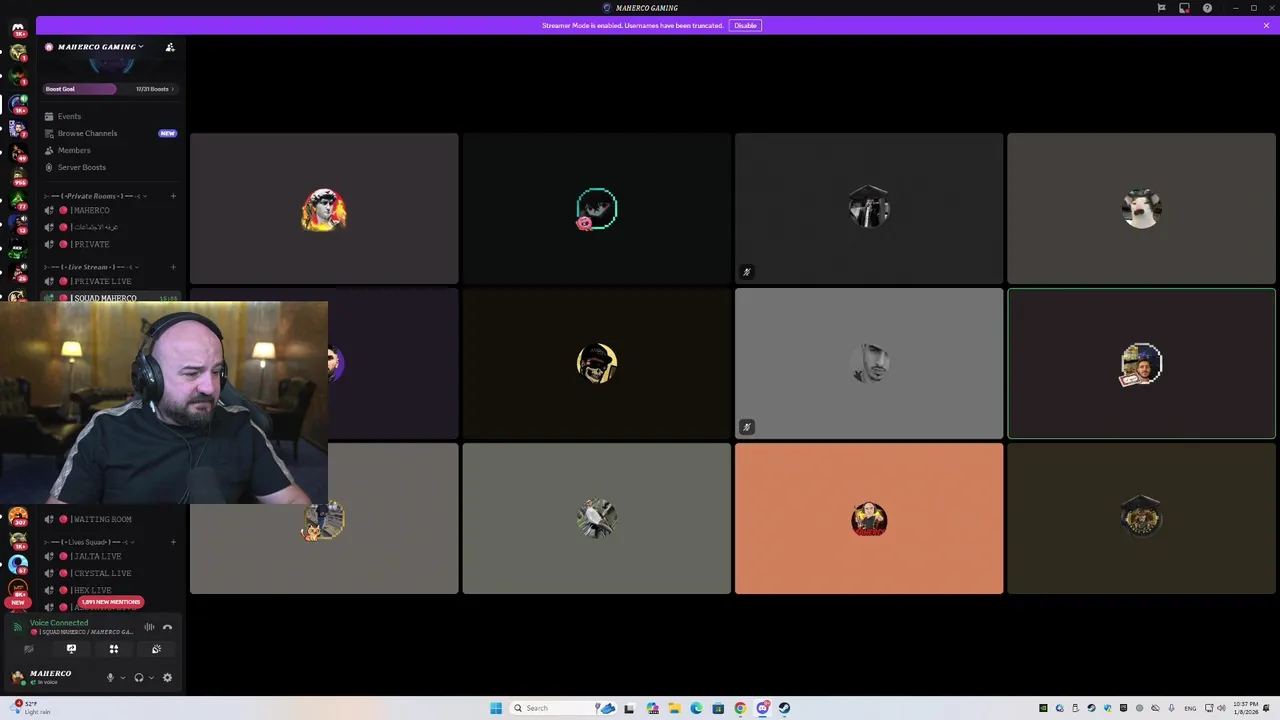The image size is (1280, 720).
Task: Open the server with the 77 badge
Action: tap(17, 202)
